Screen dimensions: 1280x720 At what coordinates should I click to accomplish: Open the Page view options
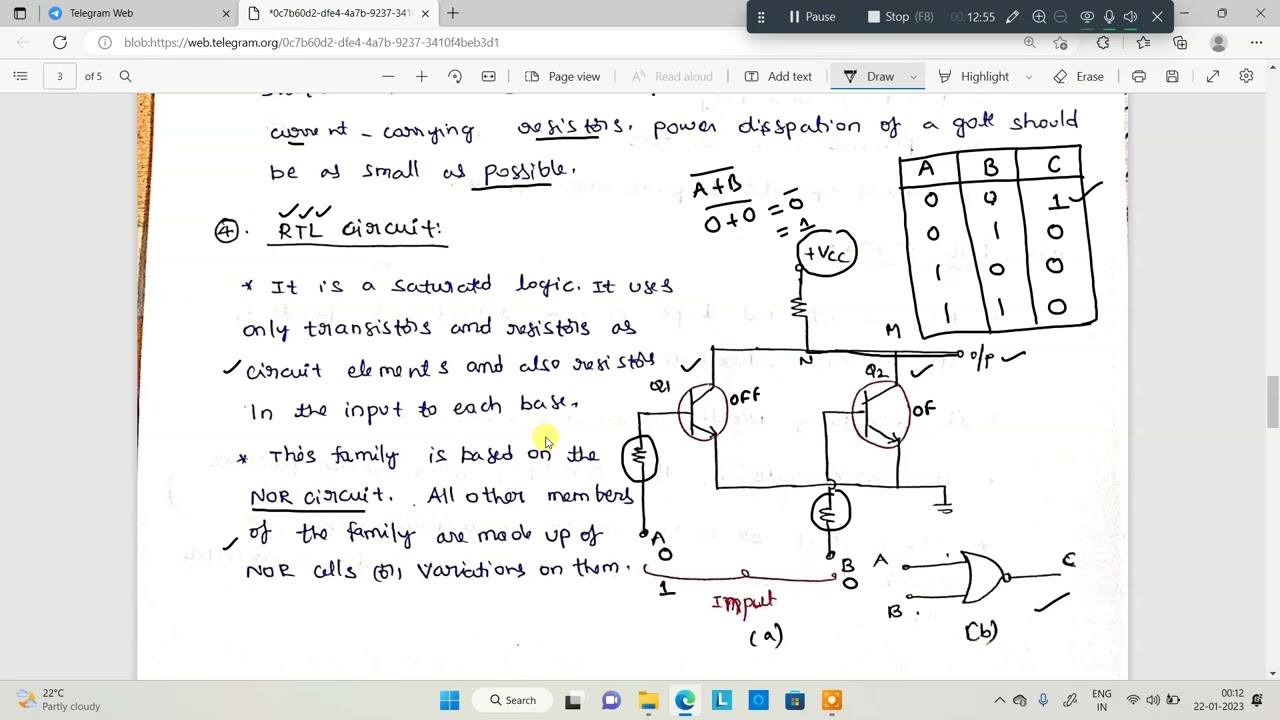click(562, 76)
